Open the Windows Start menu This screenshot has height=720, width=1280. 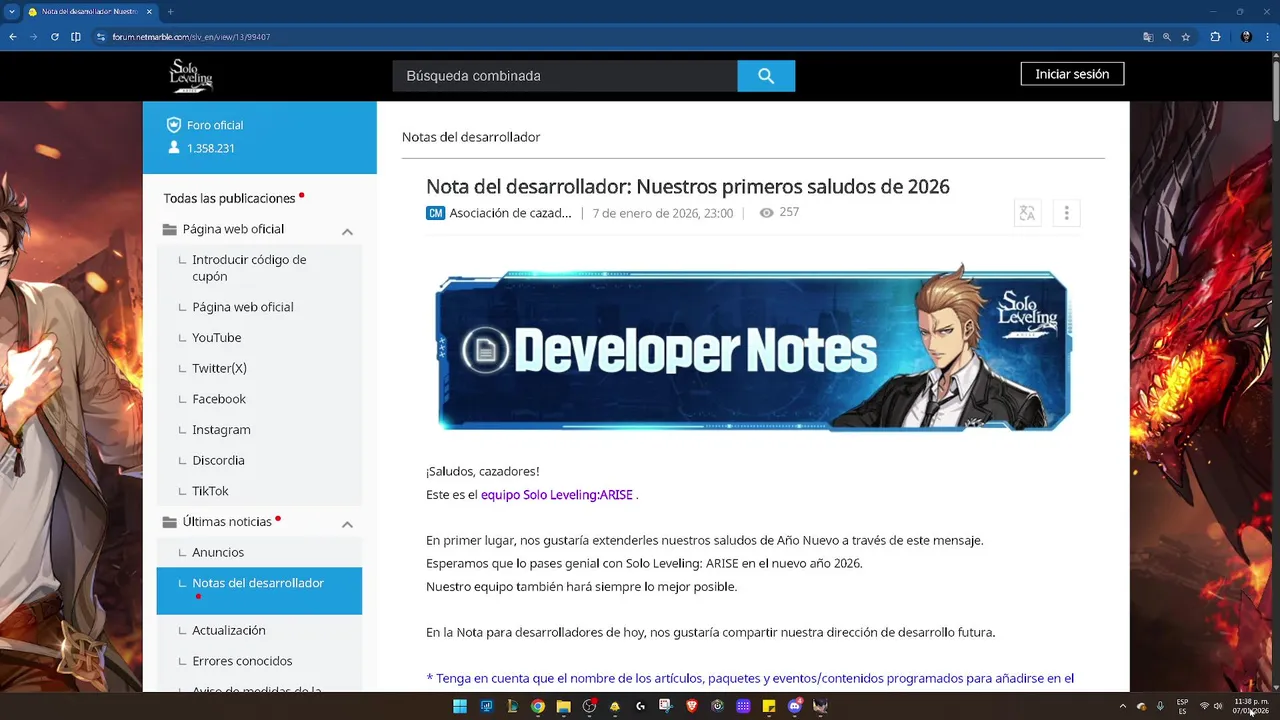tap(460, 706)
